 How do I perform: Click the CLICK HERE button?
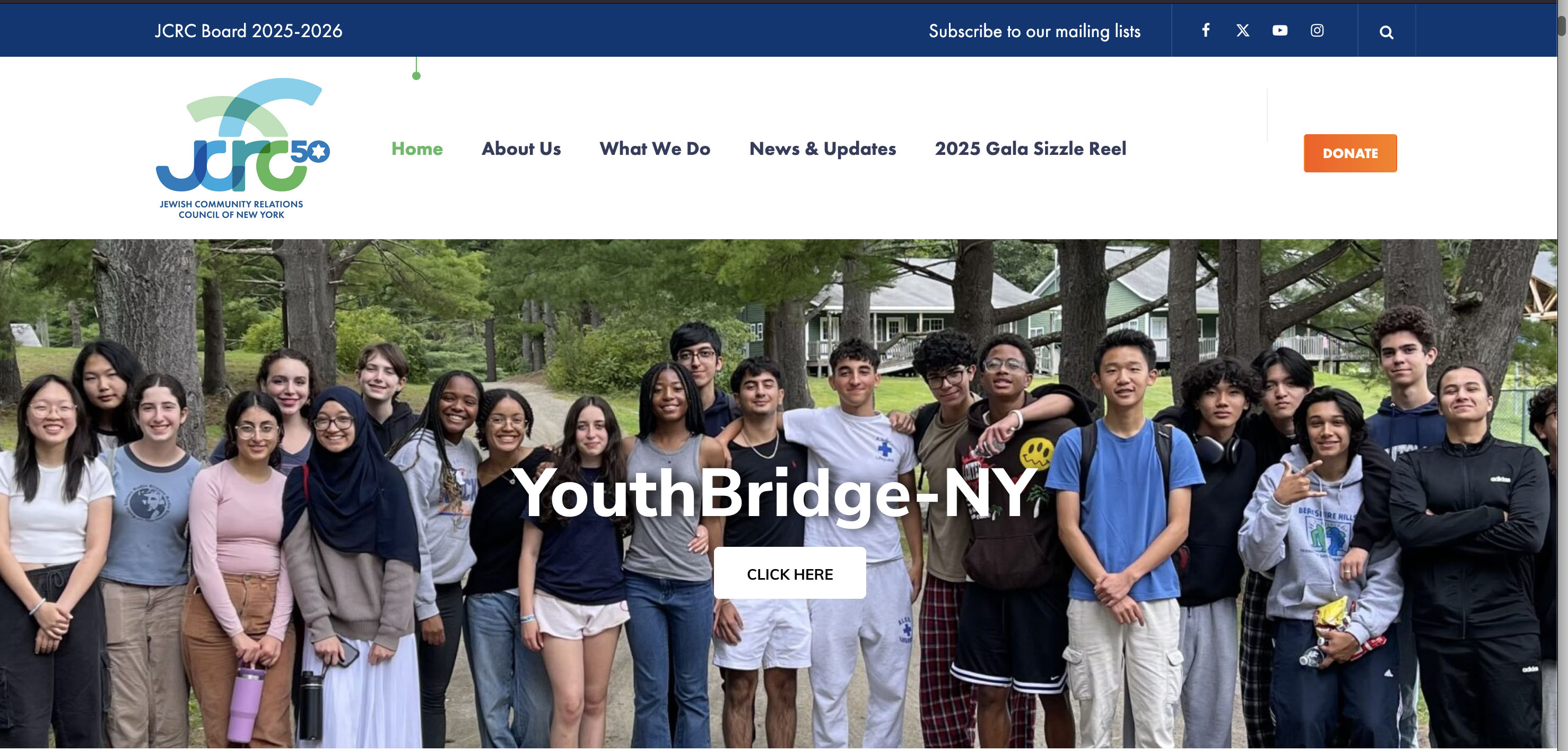tap(789, 573)
